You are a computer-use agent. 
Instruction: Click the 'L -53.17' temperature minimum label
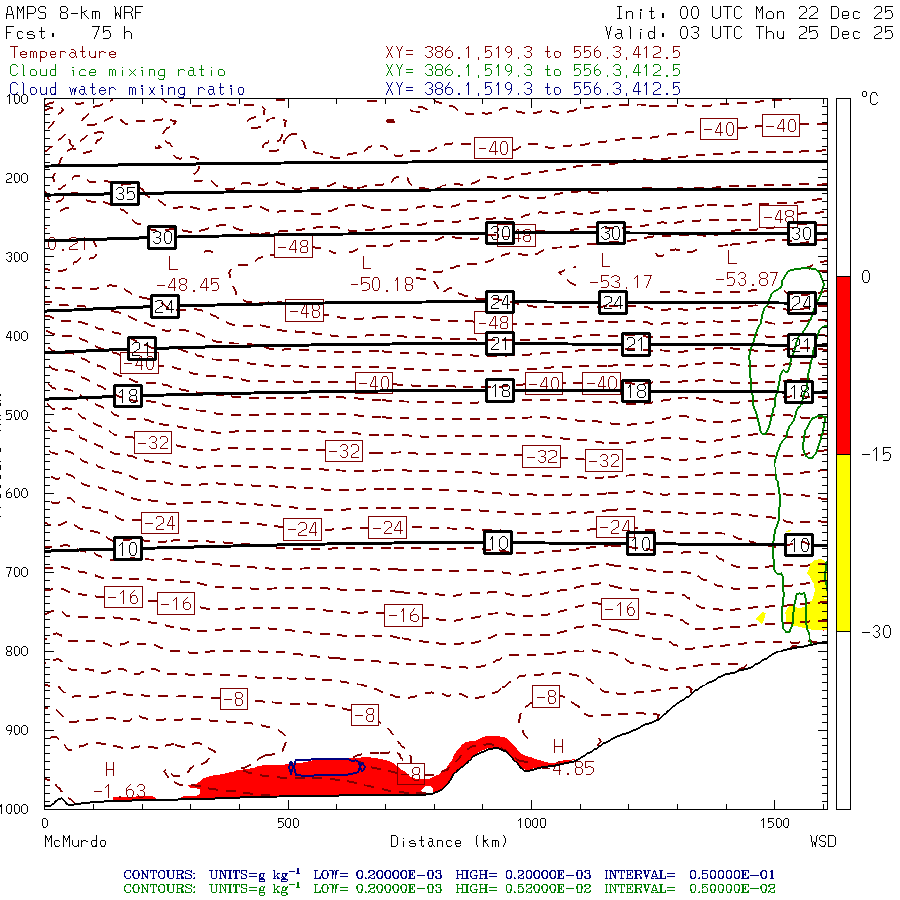621,271
